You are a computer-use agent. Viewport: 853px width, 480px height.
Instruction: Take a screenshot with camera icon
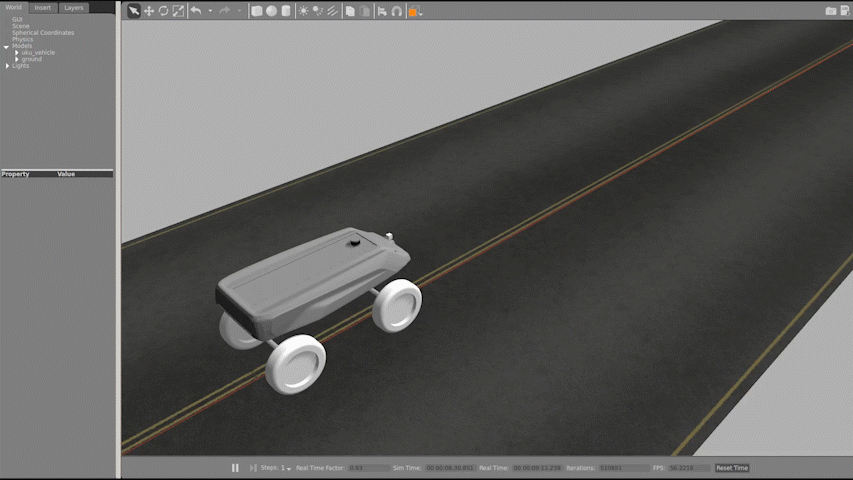[830, 11]
